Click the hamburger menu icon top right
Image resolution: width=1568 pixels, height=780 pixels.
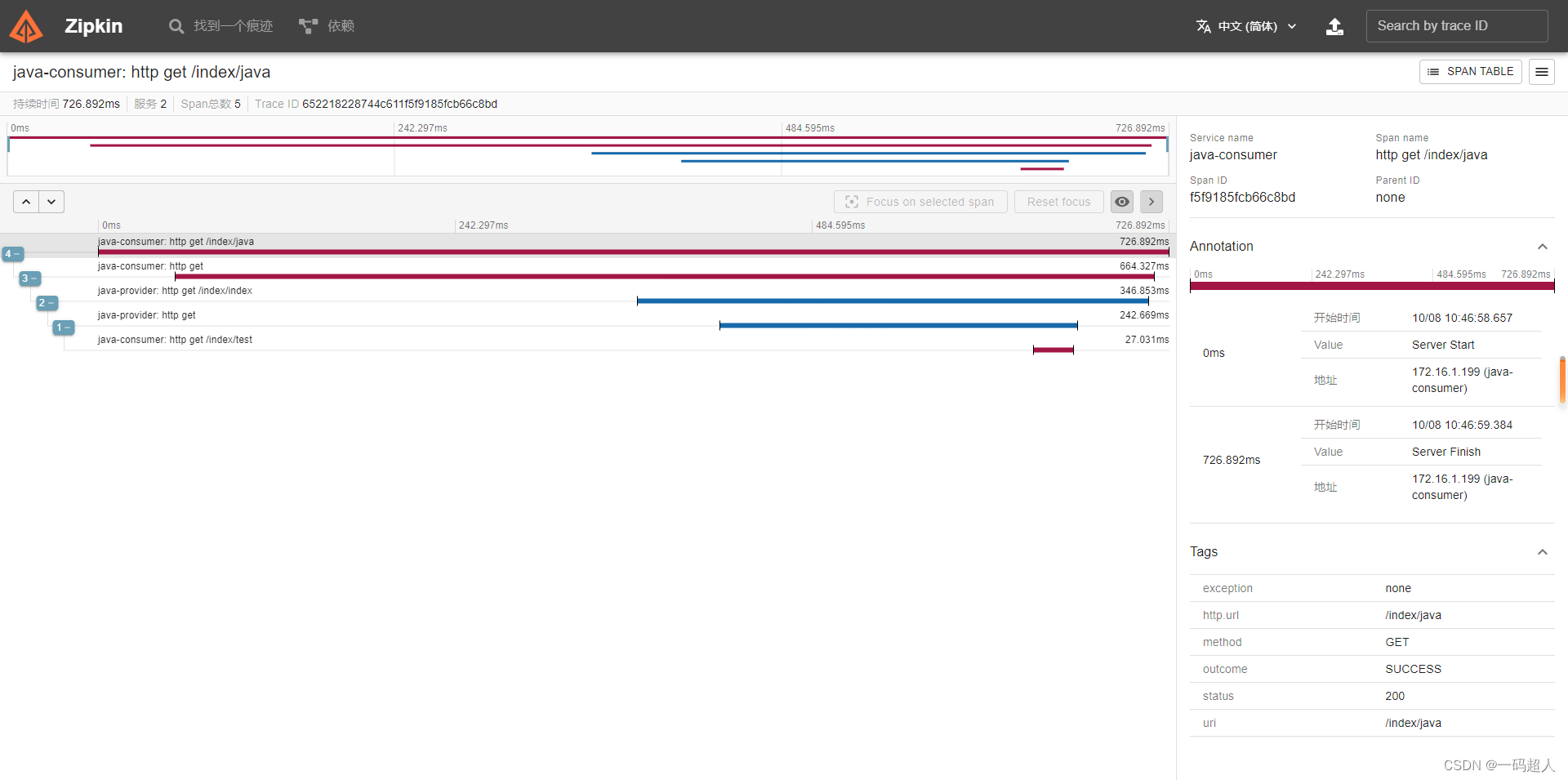(x=1542, y=72)
